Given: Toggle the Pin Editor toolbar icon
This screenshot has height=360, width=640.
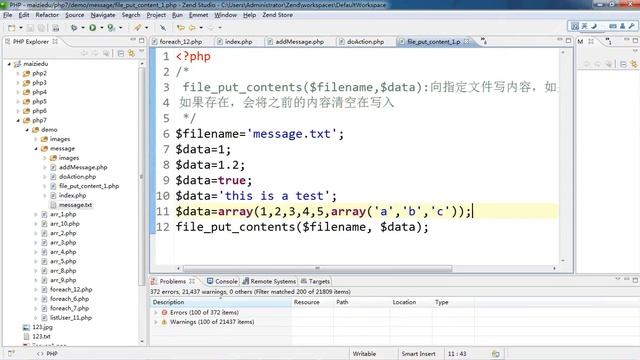Looking at the screenshot, I should [163, 28].
